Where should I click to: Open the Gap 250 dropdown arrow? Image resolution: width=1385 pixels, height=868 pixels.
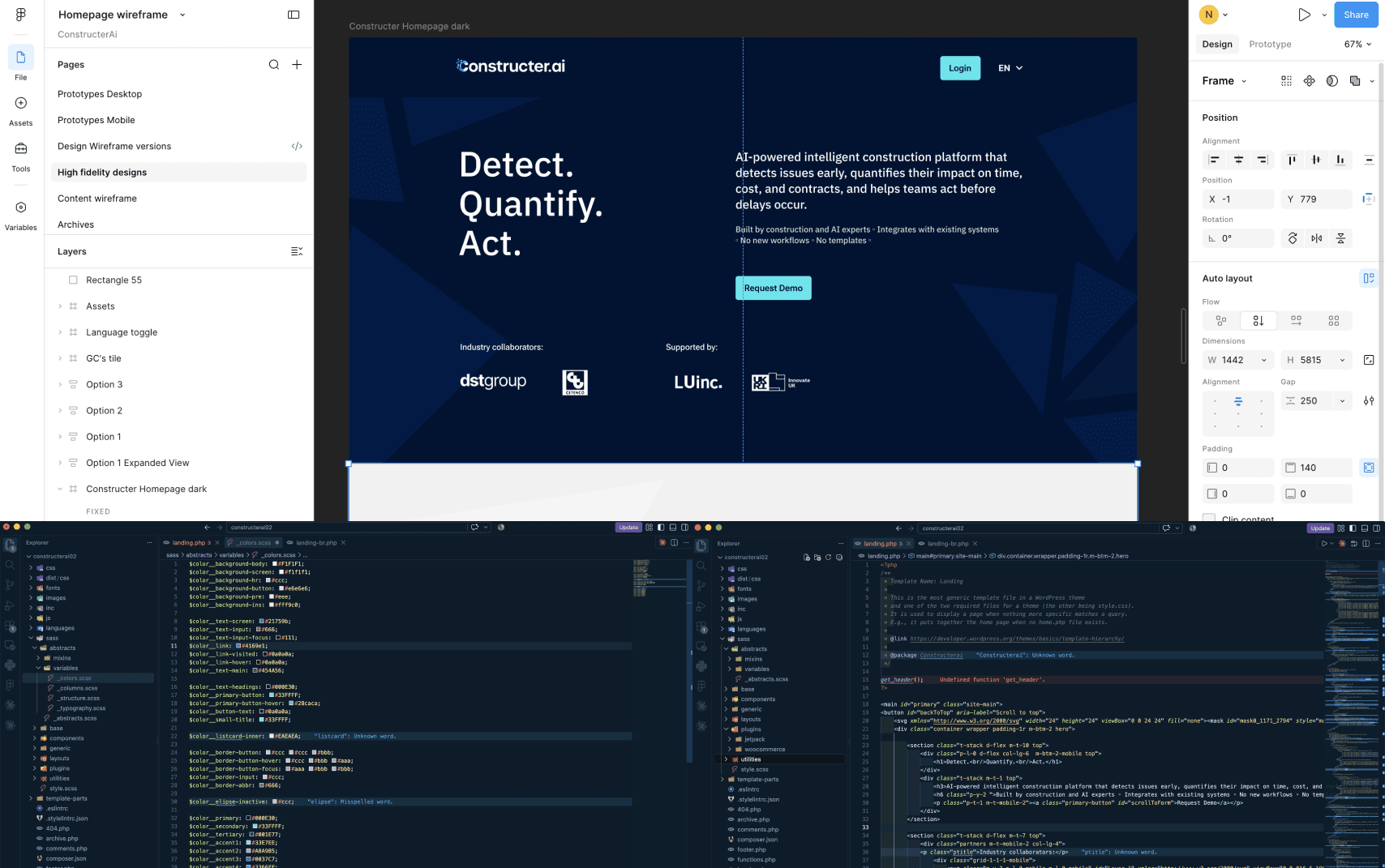coord(1342,400)
